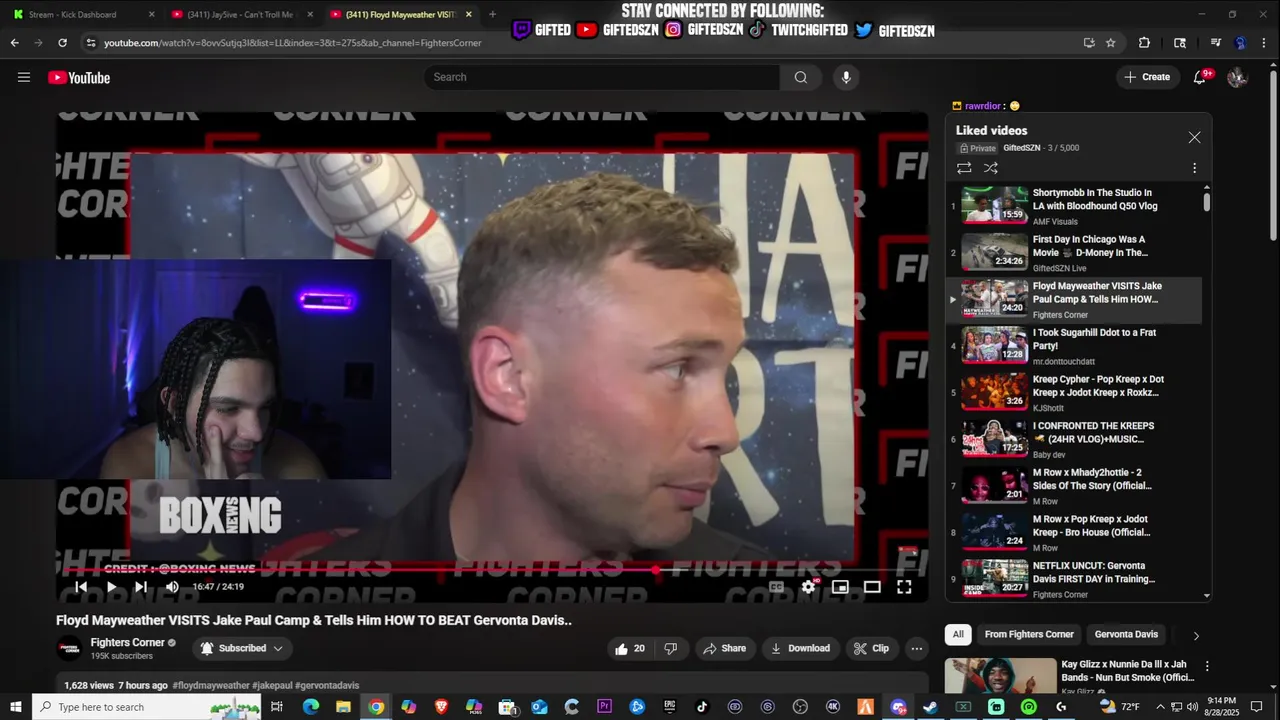Enter full screen video mode
The width and height of the screenshot is (1280, 720).
click(904, 587)
